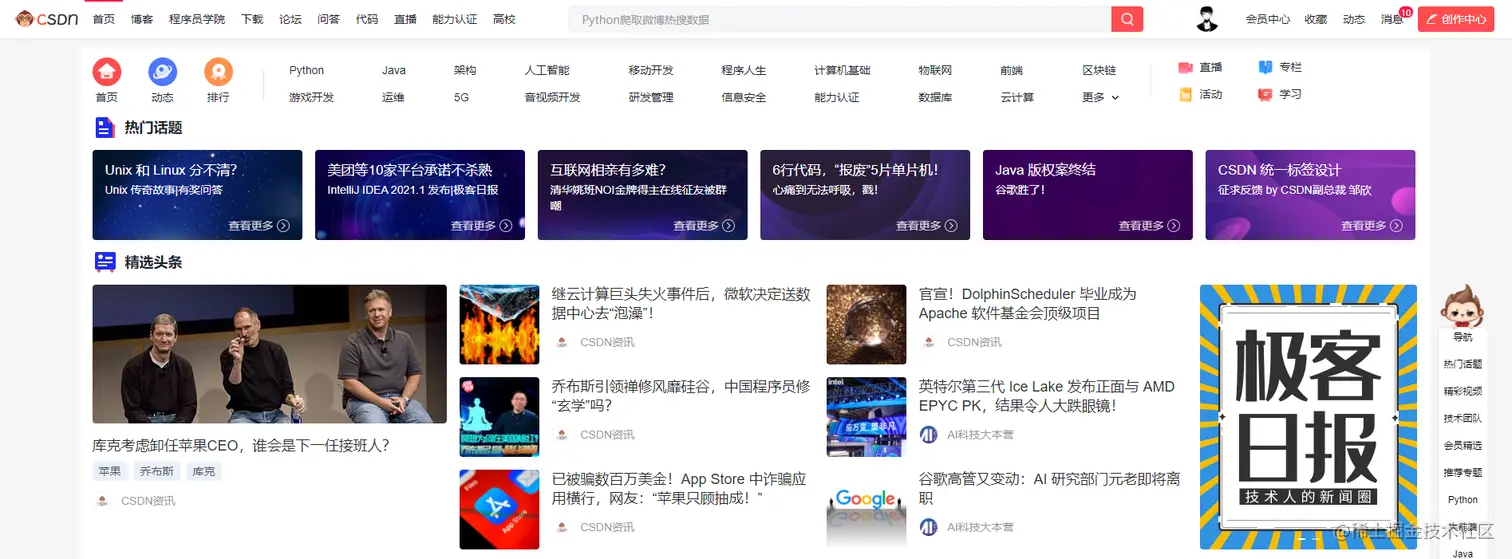Click AI科技大本营 avatar under 英特尔 article

click(928, 434)
